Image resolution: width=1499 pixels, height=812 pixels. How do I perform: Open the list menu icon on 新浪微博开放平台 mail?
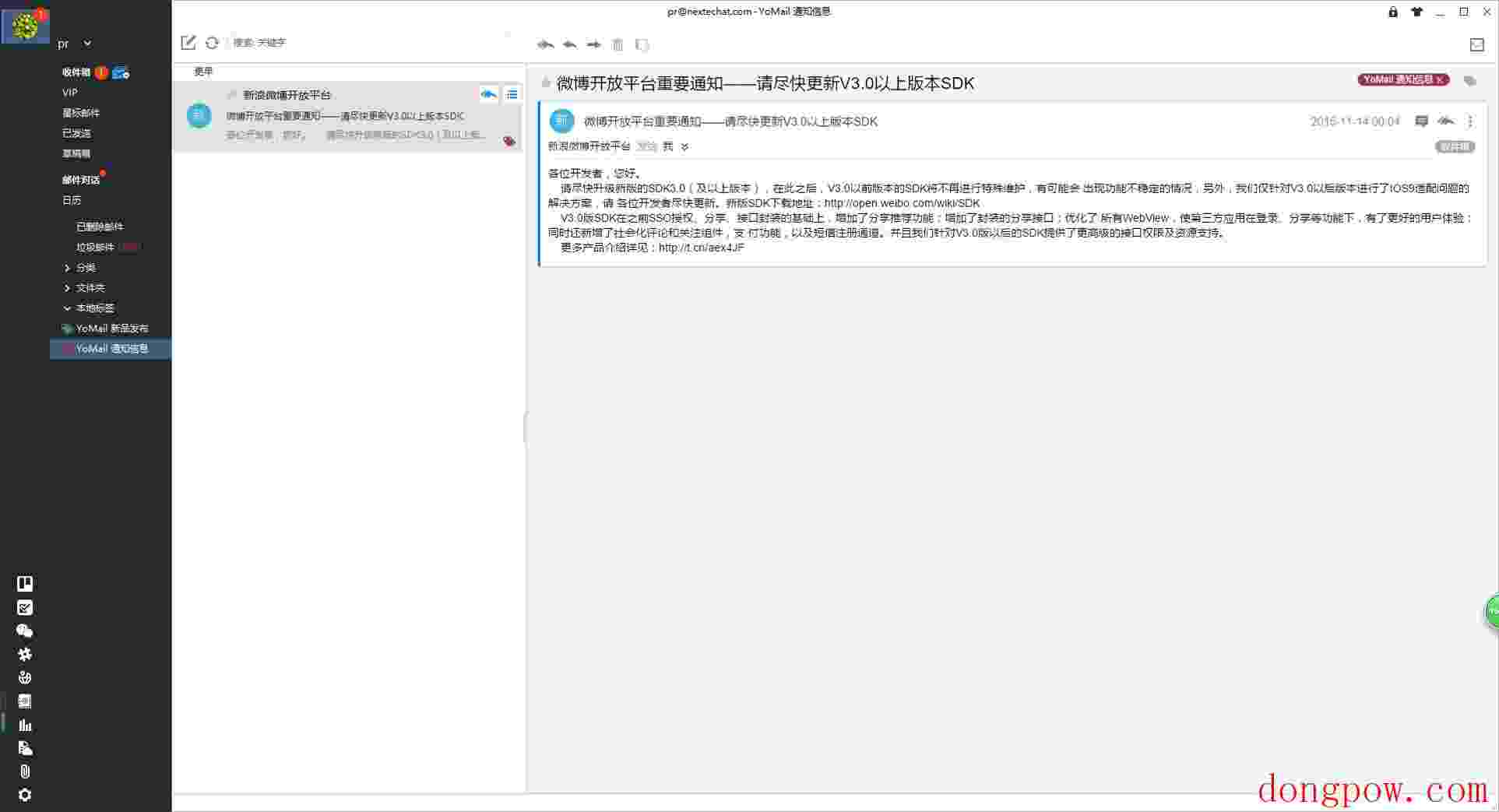[x=512, y=94]
